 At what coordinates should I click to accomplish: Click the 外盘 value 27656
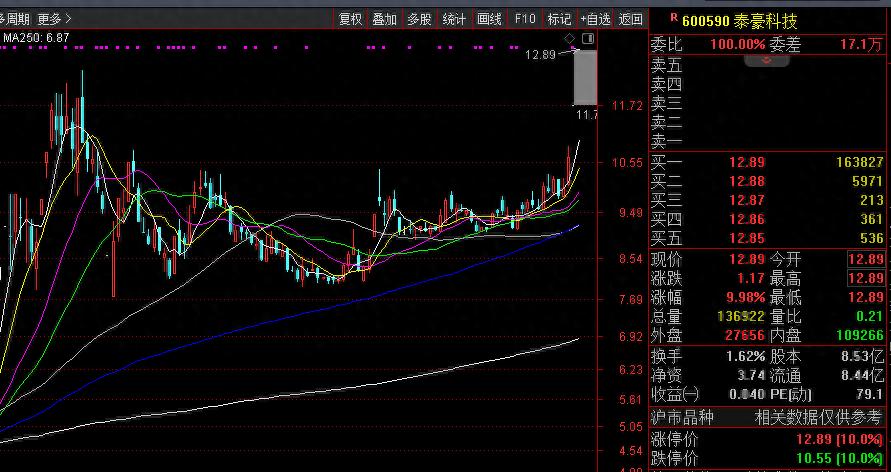click(x=745, y=335)
